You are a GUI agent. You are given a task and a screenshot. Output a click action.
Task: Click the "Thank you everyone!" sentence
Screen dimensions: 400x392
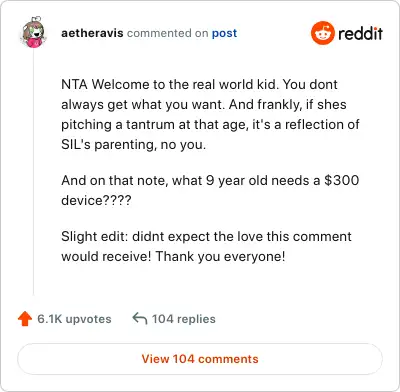220,257
